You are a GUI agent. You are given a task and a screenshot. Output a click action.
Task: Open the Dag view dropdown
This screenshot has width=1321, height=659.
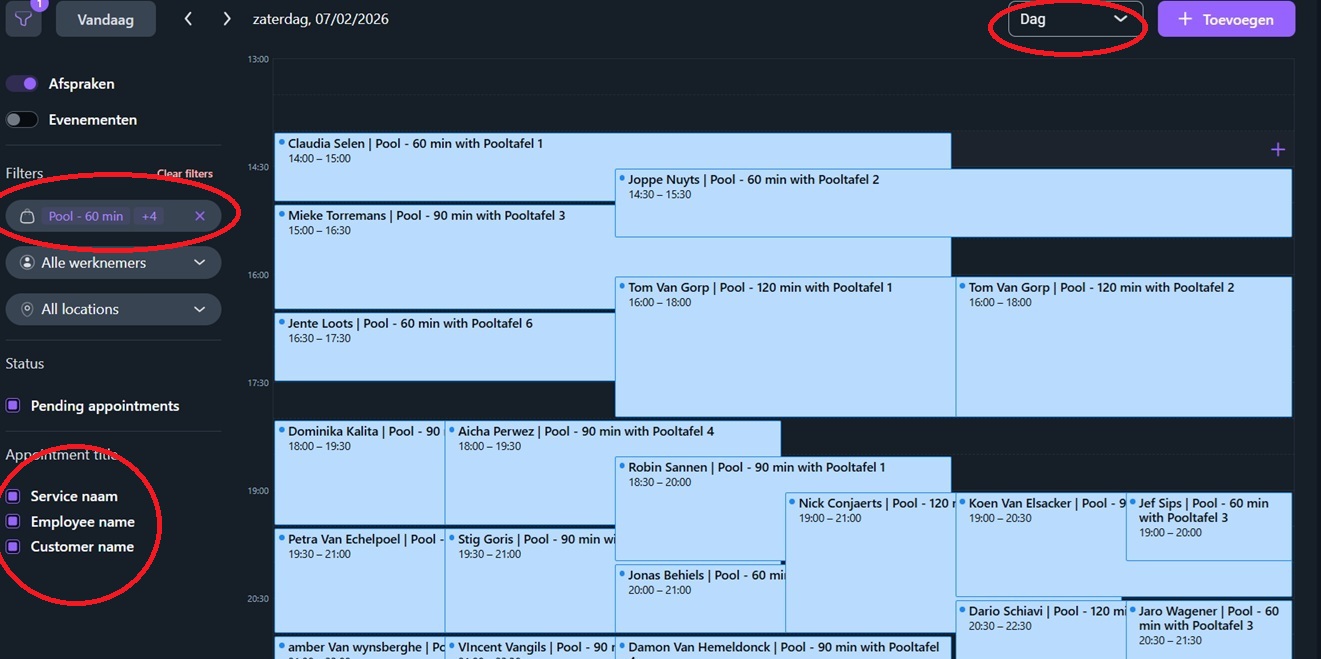(1074, 19)
